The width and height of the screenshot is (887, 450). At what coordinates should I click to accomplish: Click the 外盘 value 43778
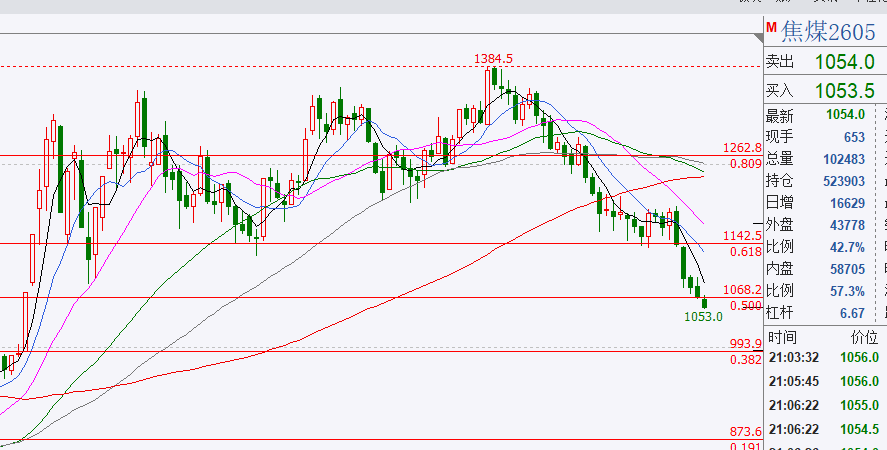point(847,225)
